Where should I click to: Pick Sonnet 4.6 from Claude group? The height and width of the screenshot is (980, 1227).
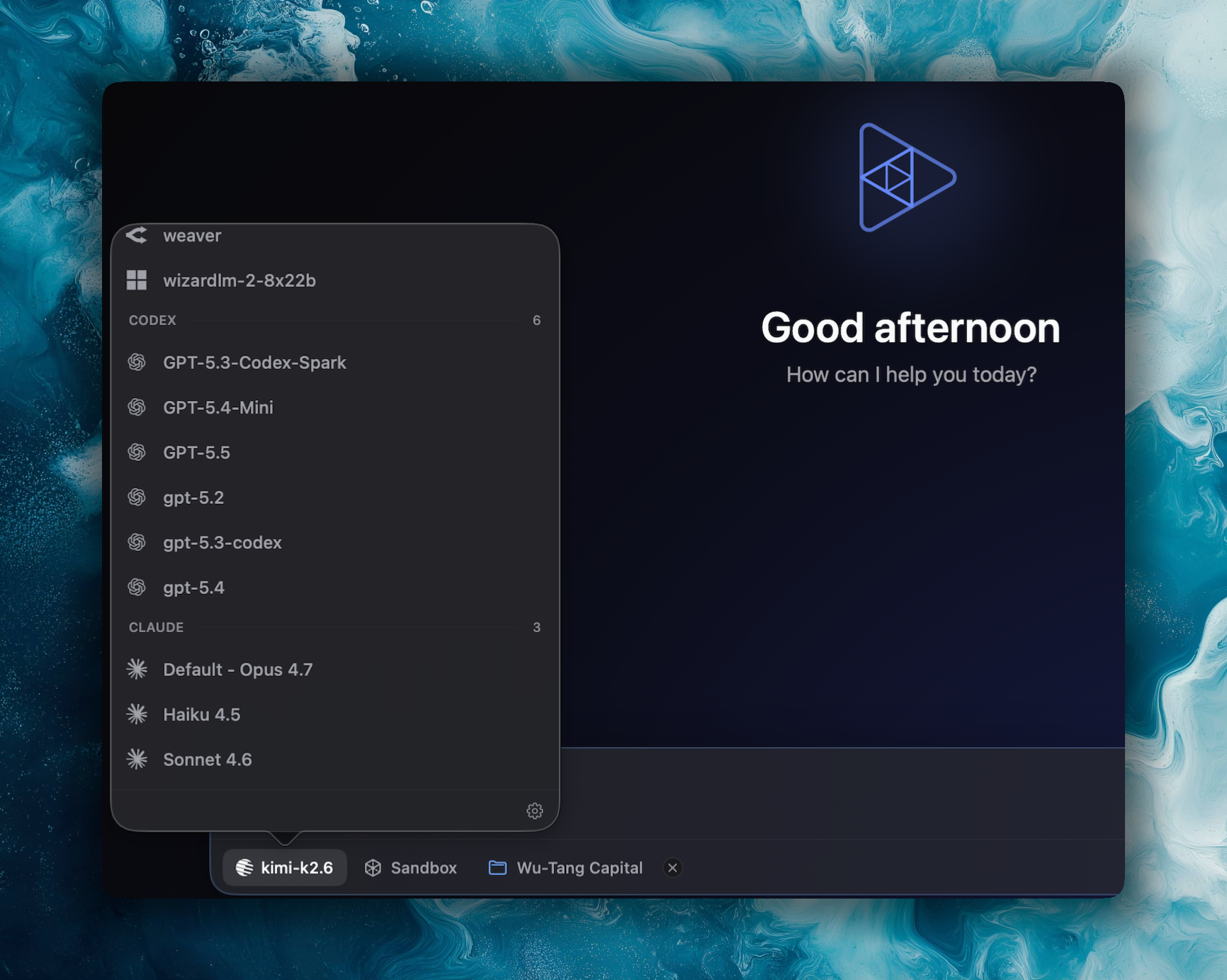335,760
